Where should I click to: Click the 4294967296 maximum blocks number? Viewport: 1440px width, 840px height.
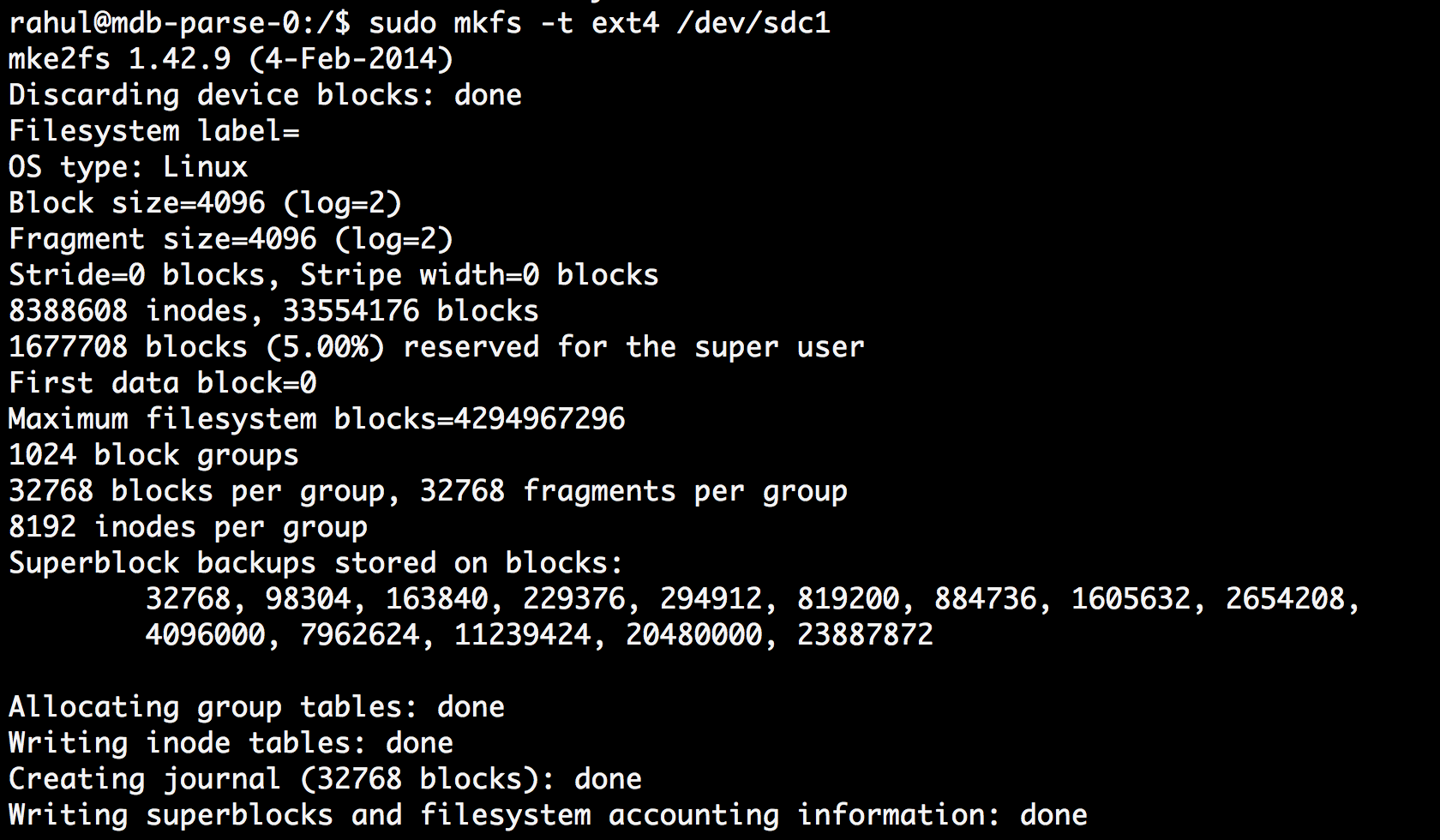[x=539, y=419]
